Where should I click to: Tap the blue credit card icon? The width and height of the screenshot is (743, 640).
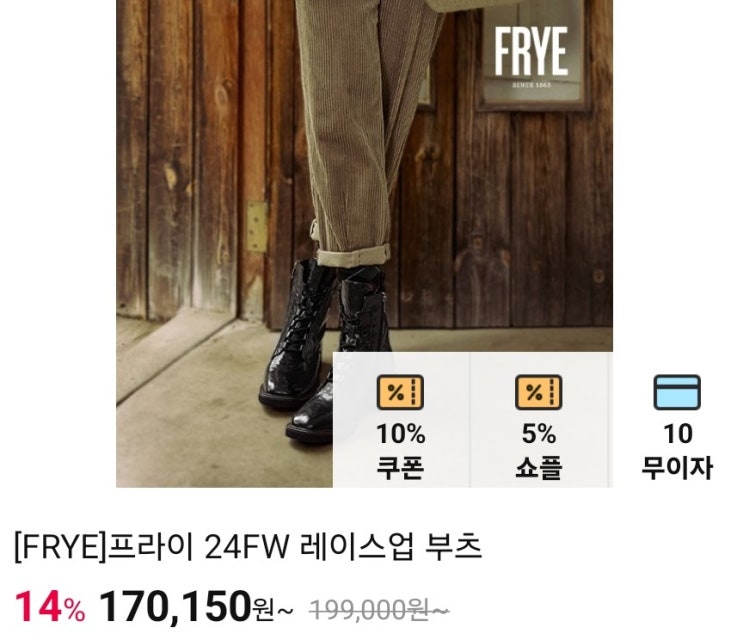[677, 392]
